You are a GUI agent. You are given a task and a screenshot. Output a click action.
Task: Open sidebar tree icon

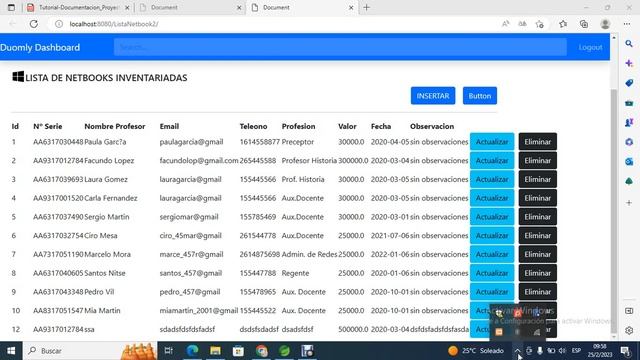(629, 181)
